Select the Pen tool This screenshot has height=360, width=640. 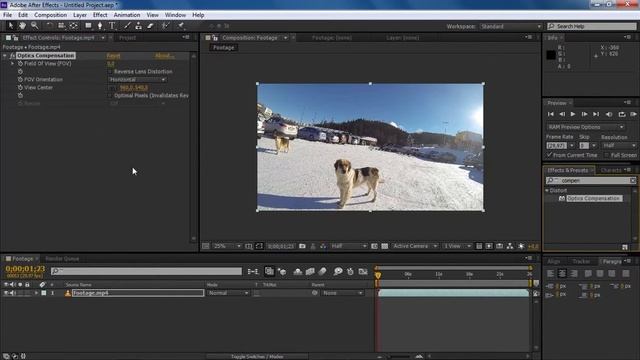100,26
